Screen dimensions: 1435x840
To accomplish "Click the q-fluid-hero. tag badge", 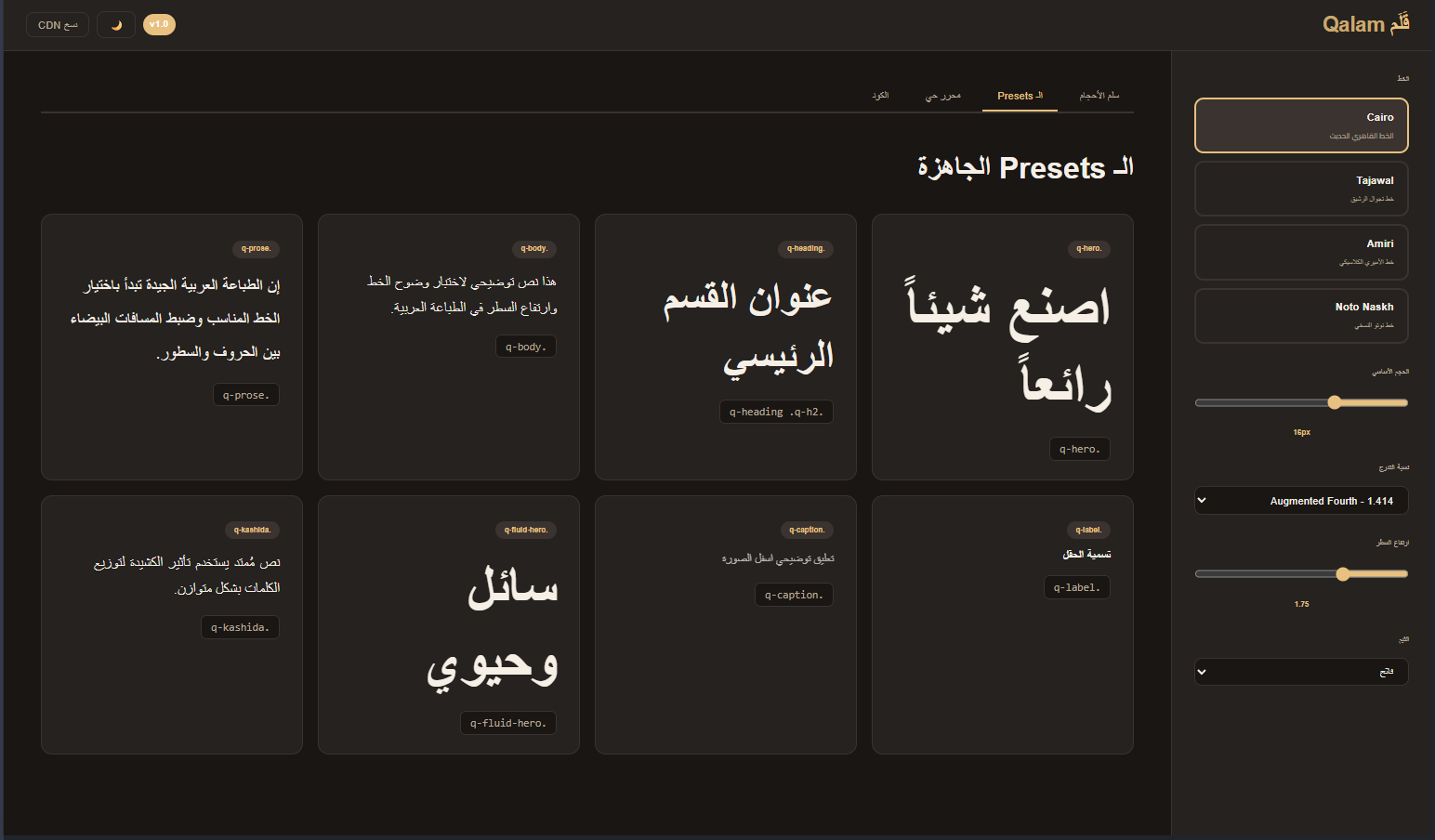I will tap(526, 531).
